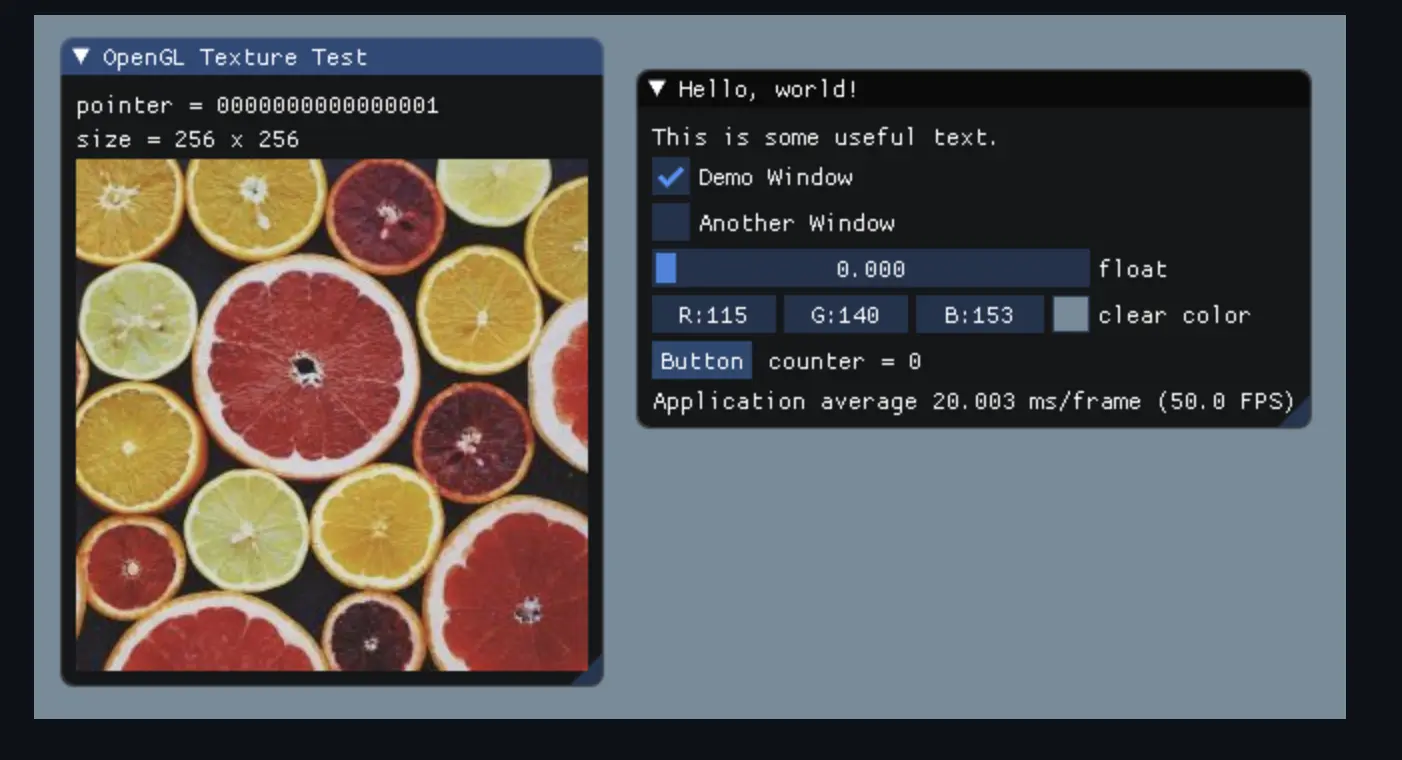Open the clear color swatch picker
This screenshot has height=760, width=1402.
[1070, 315]
